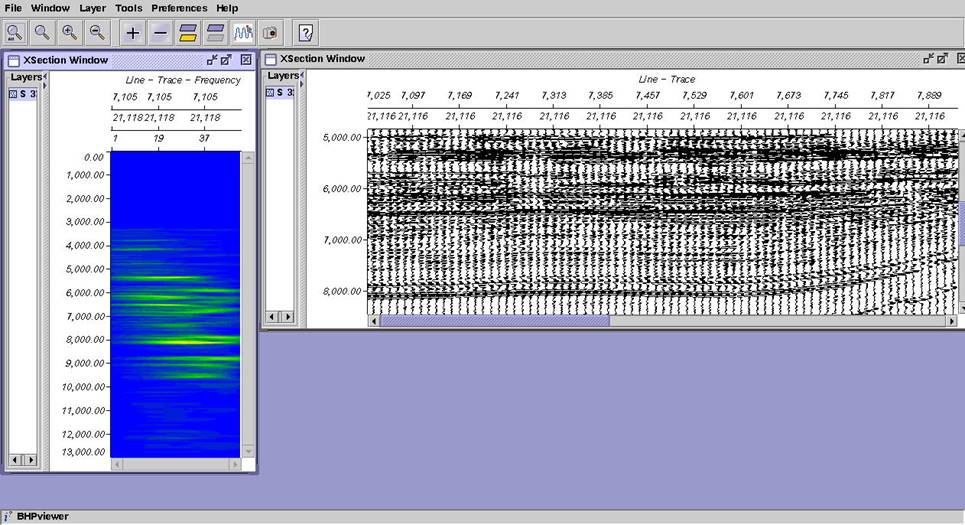This screenshot has height=525, width=965.
Task: Open the help document icon
Action: (306, 33)
